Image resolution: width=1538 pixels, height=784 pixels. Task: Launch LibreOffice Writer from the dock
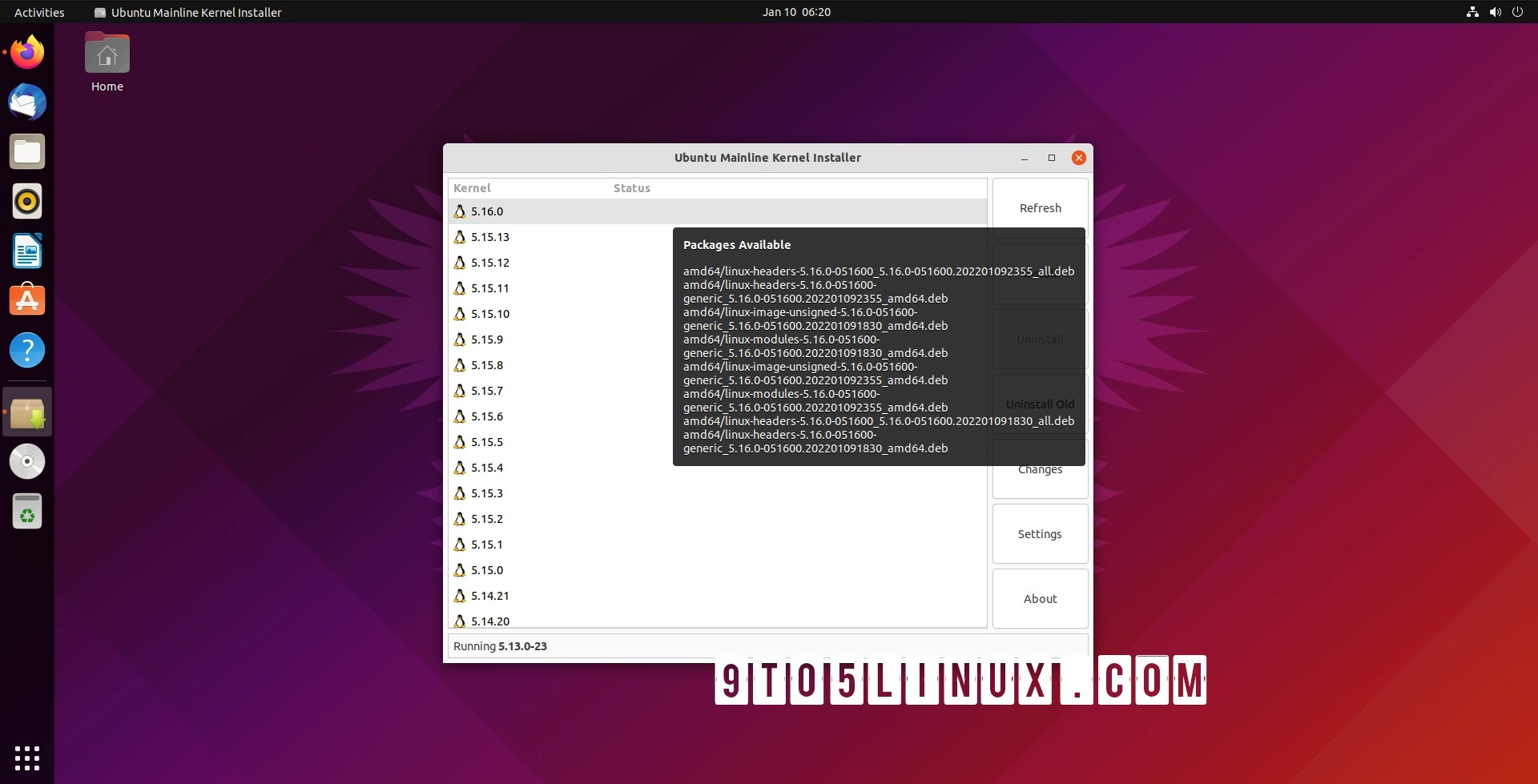(x=27, y=251)
